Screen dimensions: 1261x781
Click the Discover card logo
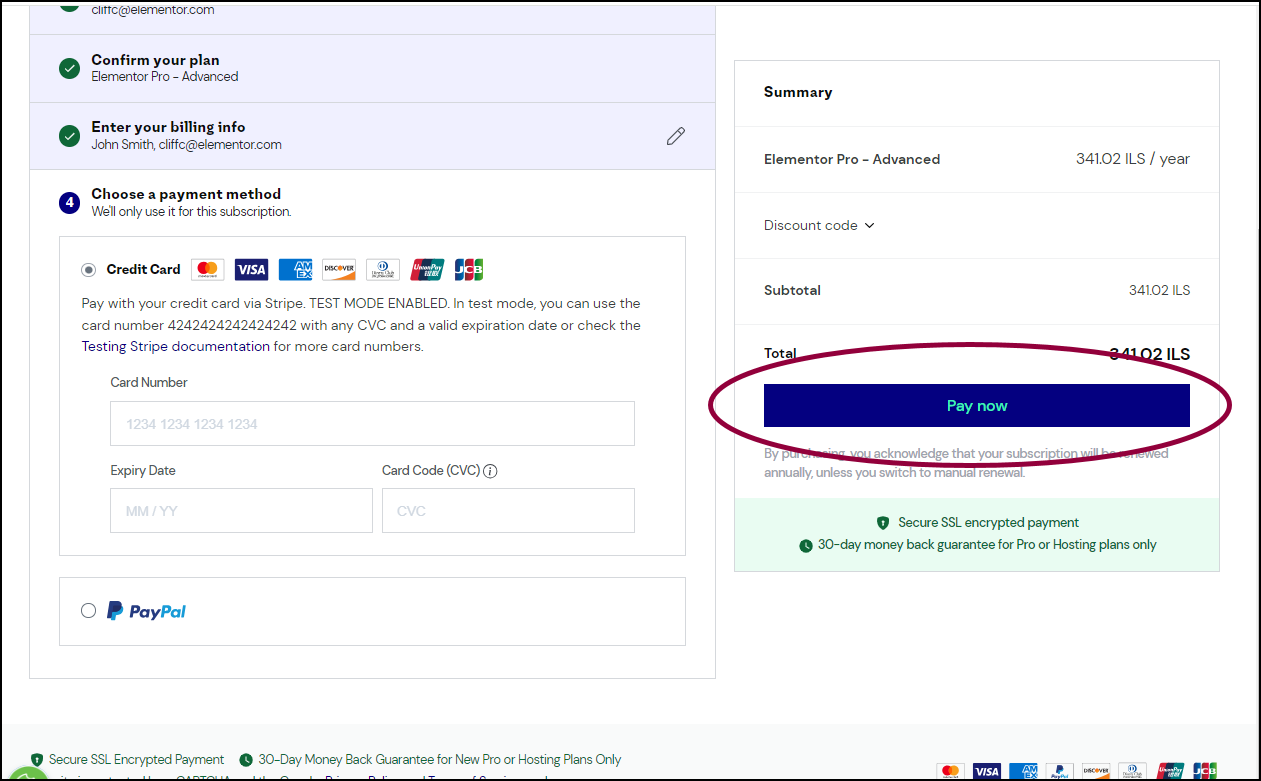pyautogui.click(x=339, y=269)
